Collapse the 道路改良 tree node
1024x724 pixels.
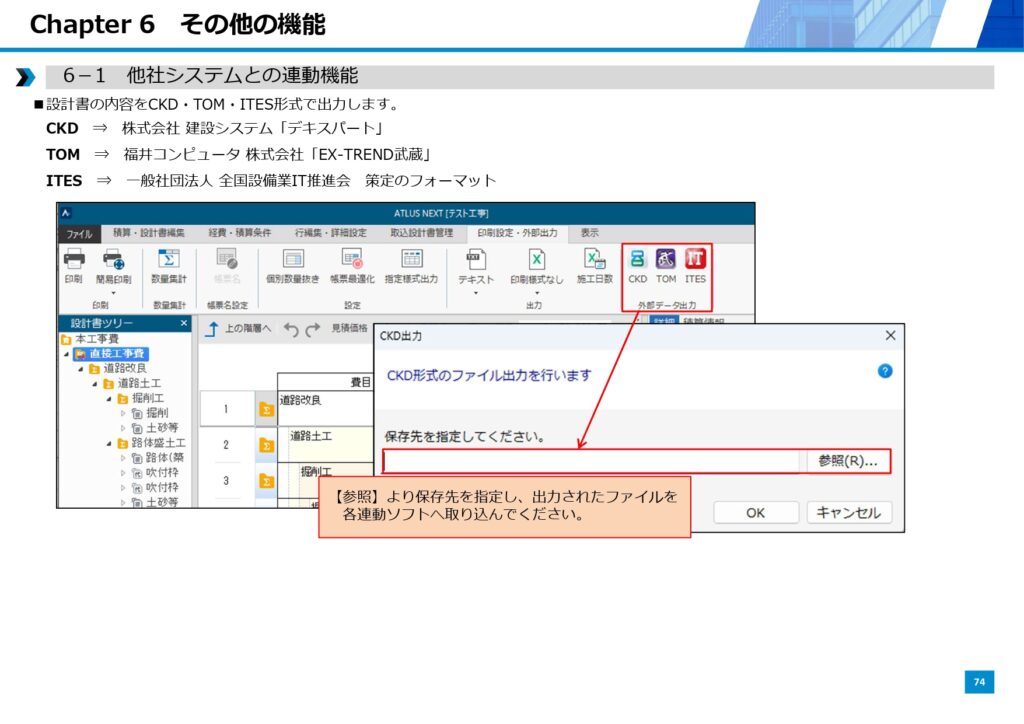81,369
